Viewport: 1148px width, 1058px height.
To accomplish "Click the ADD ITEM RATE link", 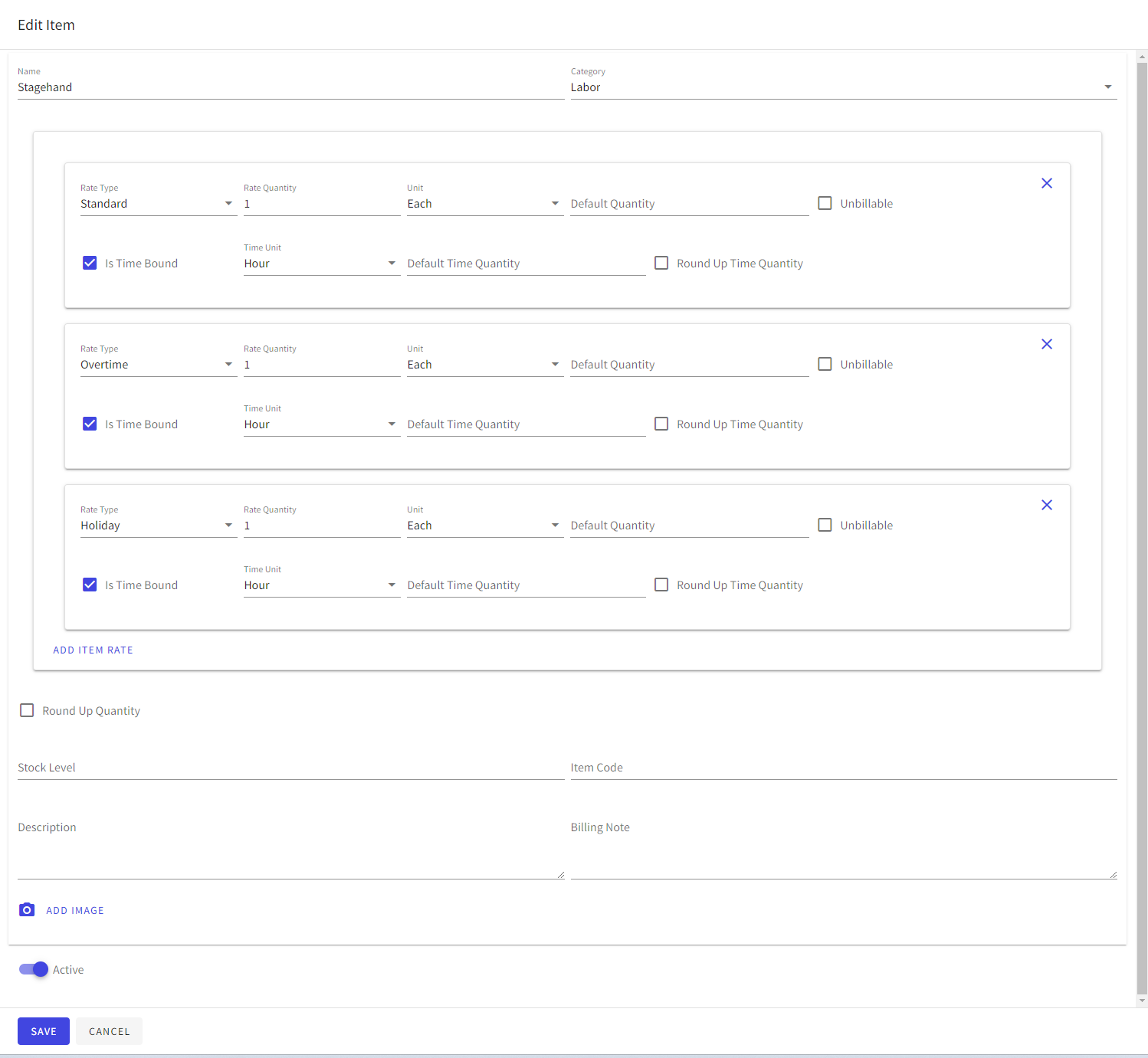I will (x=93, y=650).
